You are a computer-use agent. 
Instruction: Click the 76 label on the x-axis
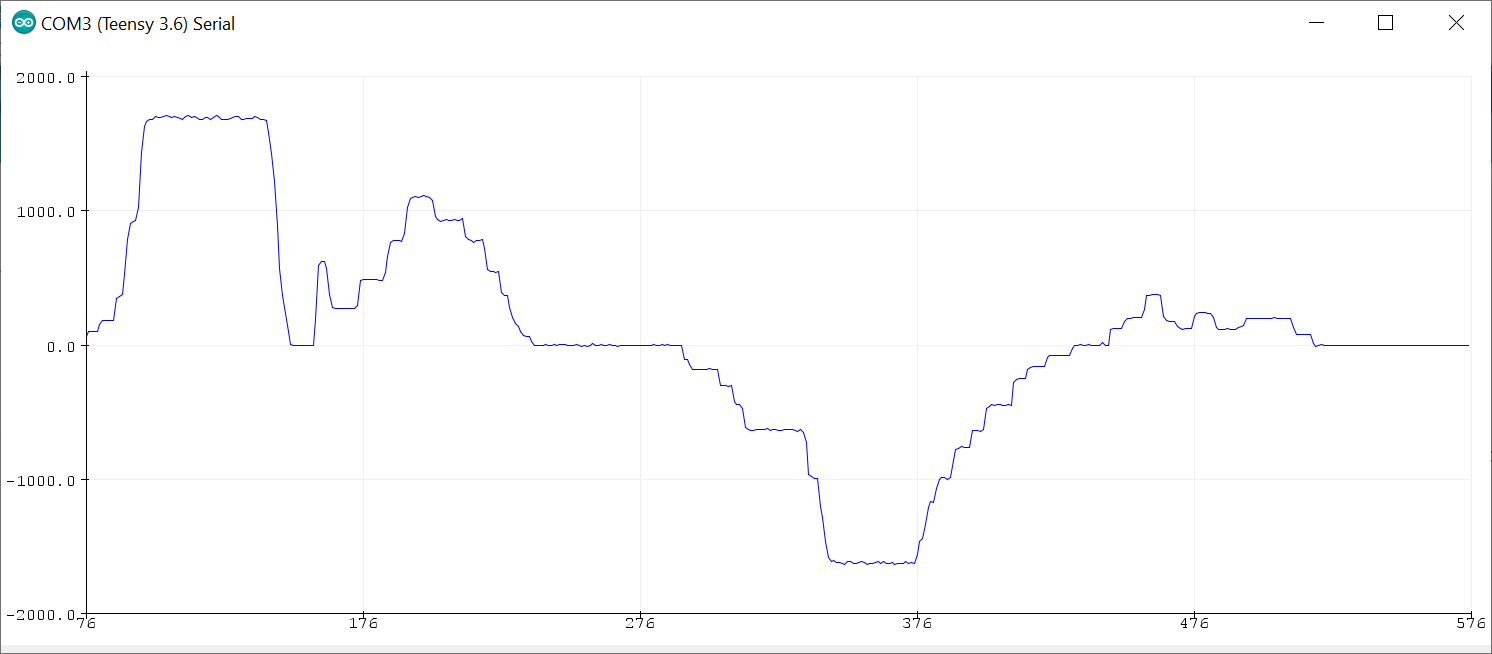click(x=86, y=625)
